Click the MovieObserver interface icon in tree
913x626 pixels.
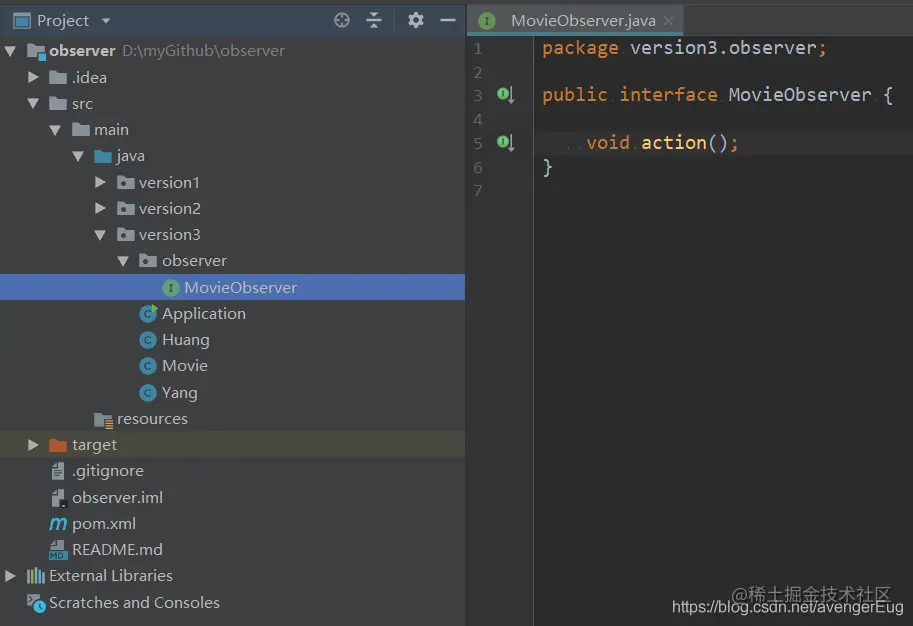(171, 288)
